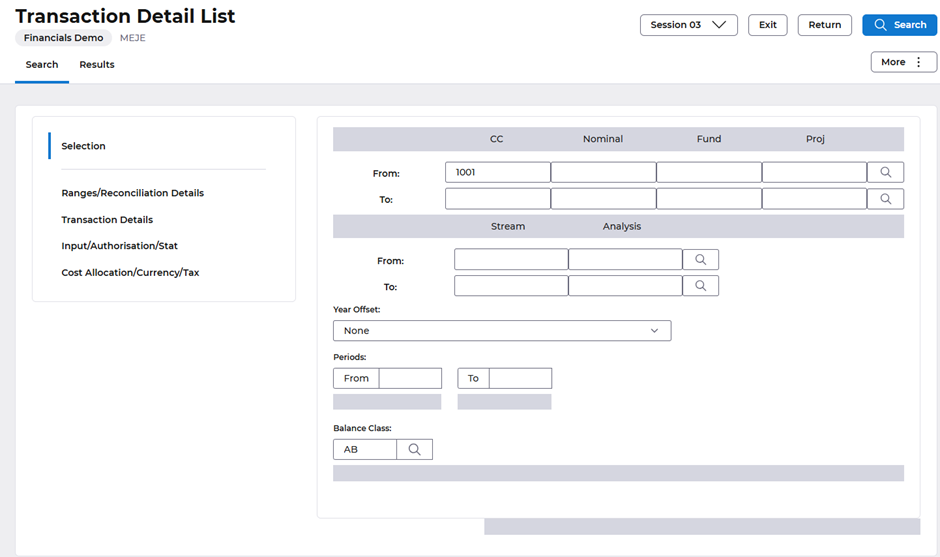This screenshot has height=557, width=940.
Task: Open the Balance Class lookup magnifier
Action: click(x=414, y=450)
